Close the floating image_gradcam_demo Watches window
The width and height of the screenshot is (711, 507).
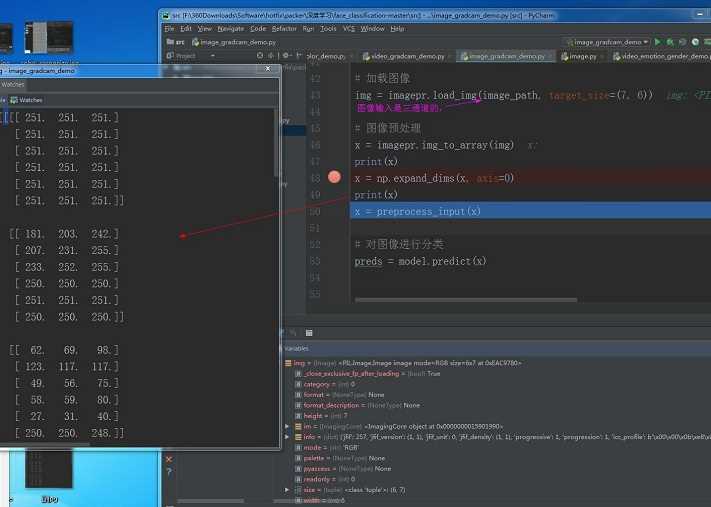tap(268, 68)
